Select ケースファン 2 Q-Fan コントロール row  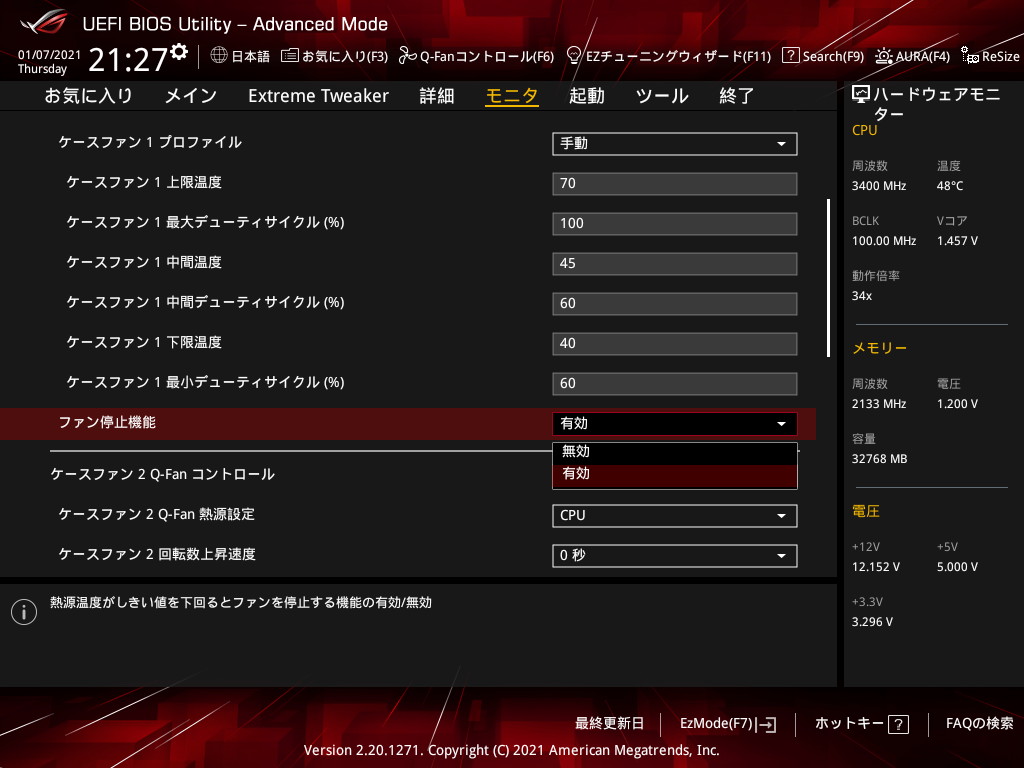tap(163, 475)
